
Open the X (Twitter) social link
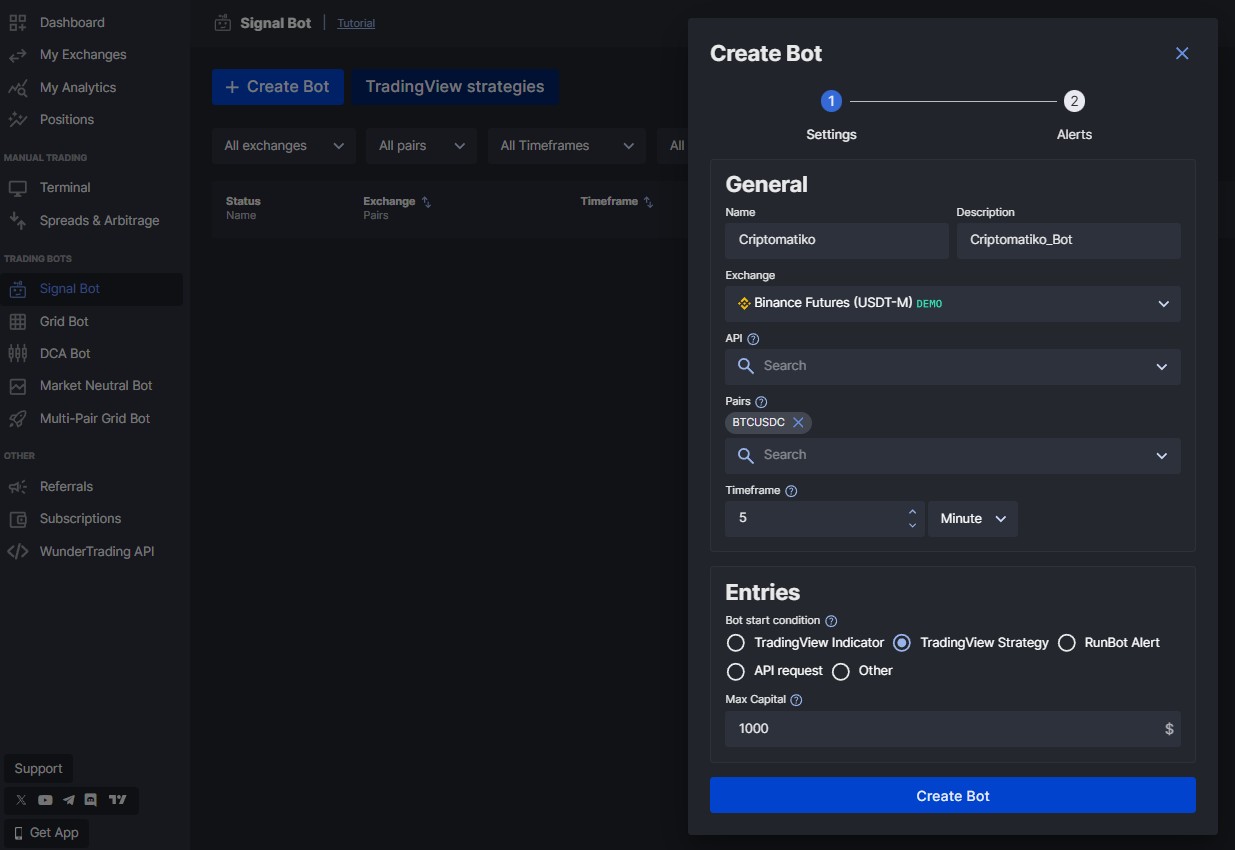21,800
